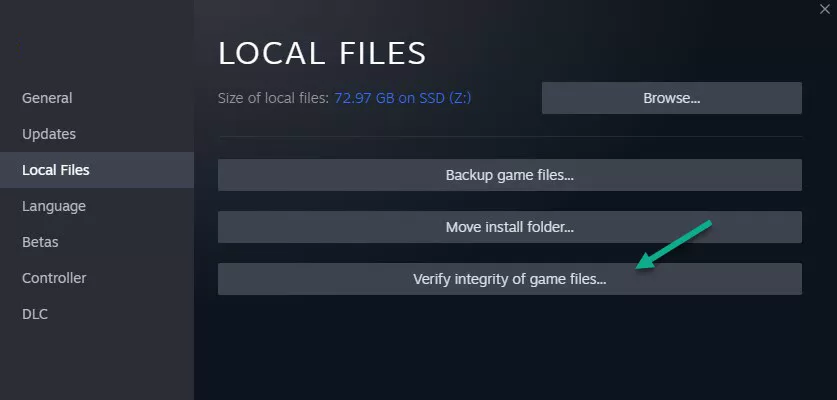
Task: View the DLC section
Action: coord(35,314)
